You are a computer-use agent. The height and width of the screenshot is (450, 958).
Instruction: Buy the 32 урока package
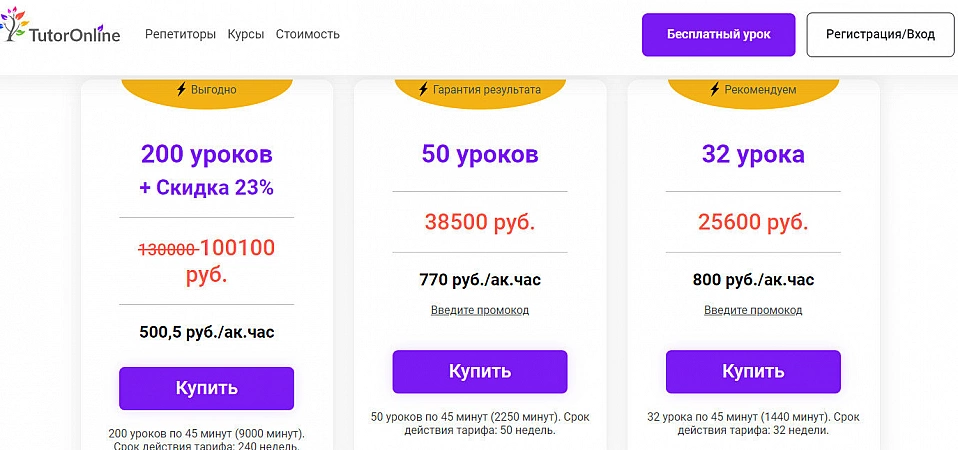753,371
